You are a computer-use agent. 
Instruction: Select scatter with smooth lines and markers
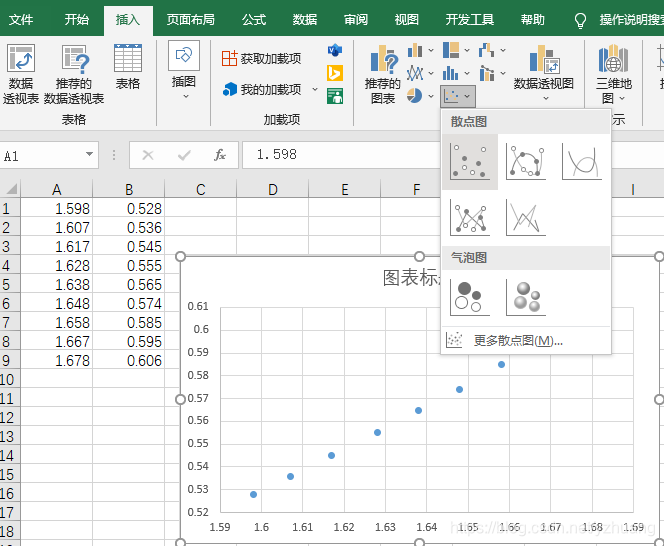pyautogui.click(x=526, y=162)
